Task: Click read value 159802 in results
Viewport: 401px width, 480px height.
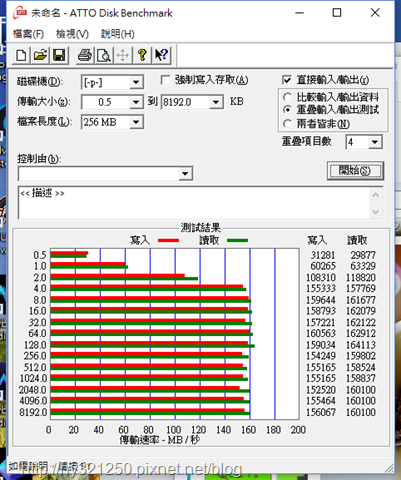Action: [361, 356]
